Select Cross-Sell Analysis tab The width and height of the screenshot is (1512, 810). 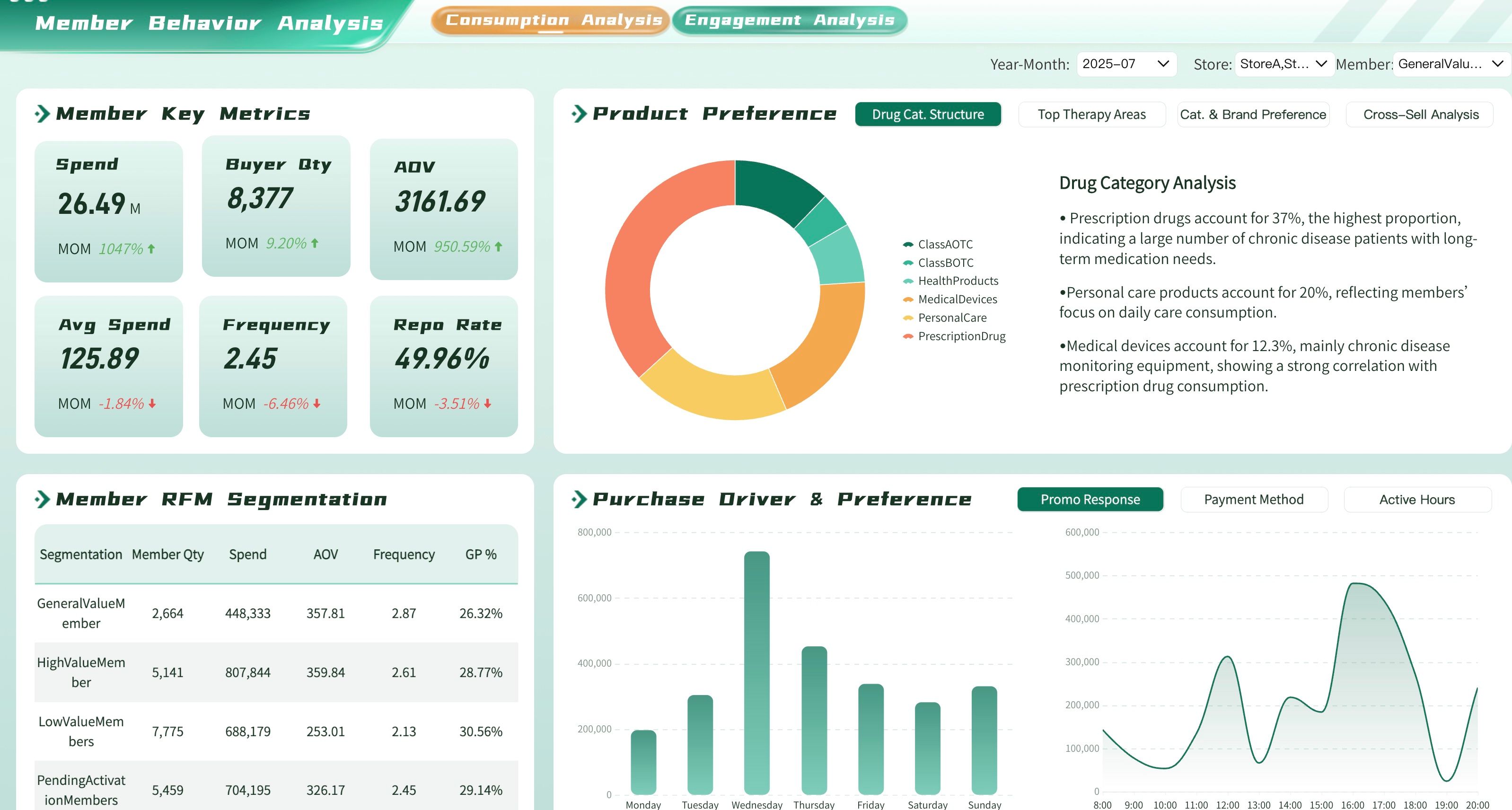pos(1420,114)
